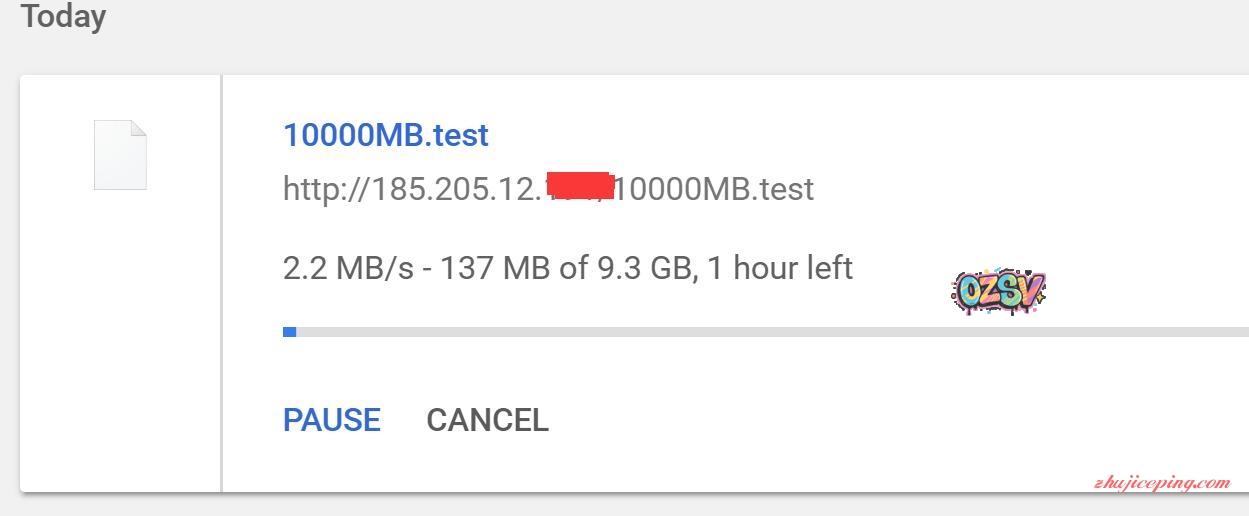Image resolution: width=1249 pixels, height=516 pixels.
Task: Click the 1 hour left estimate
Action: tap(780, 268)
